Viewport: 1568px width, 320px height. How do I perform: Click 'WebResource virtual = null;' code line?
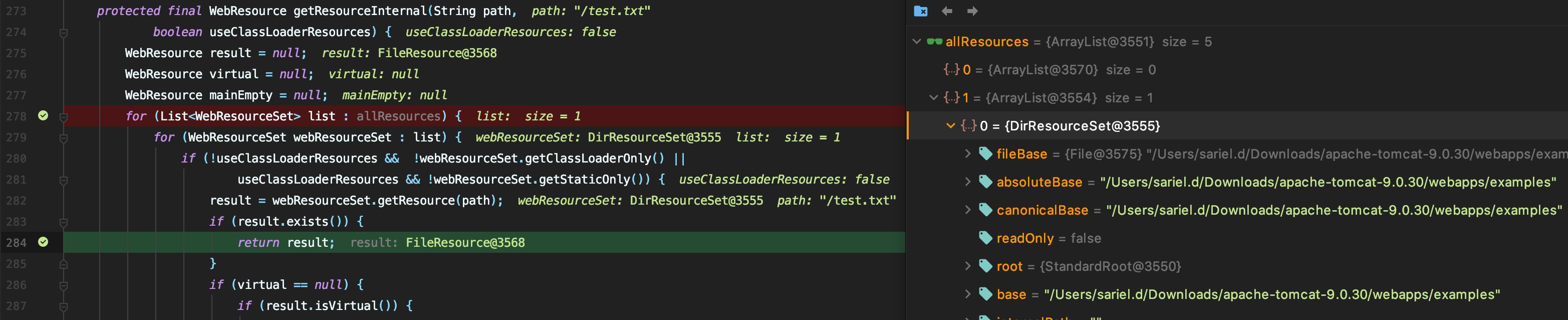point(219,74)
